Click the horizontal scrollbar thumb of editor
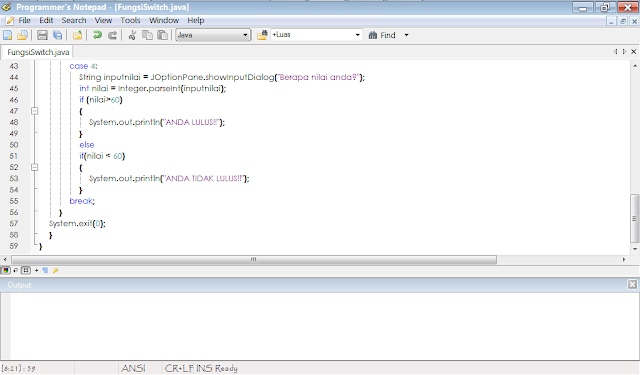Viewport: 640px width, 375px height. 254,260
